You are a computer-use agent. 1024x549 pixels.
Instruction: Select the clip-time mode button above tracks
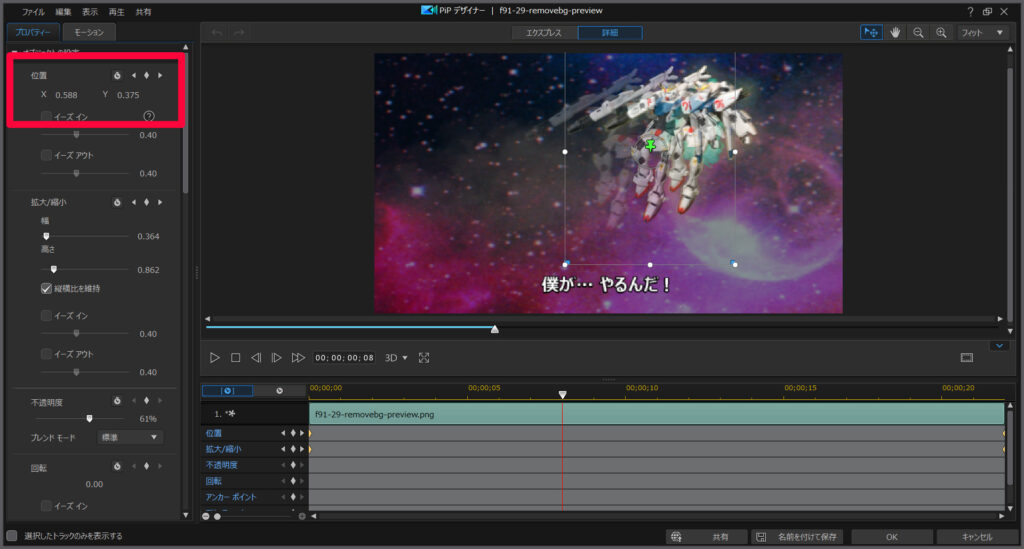click(x=227, y=390)
